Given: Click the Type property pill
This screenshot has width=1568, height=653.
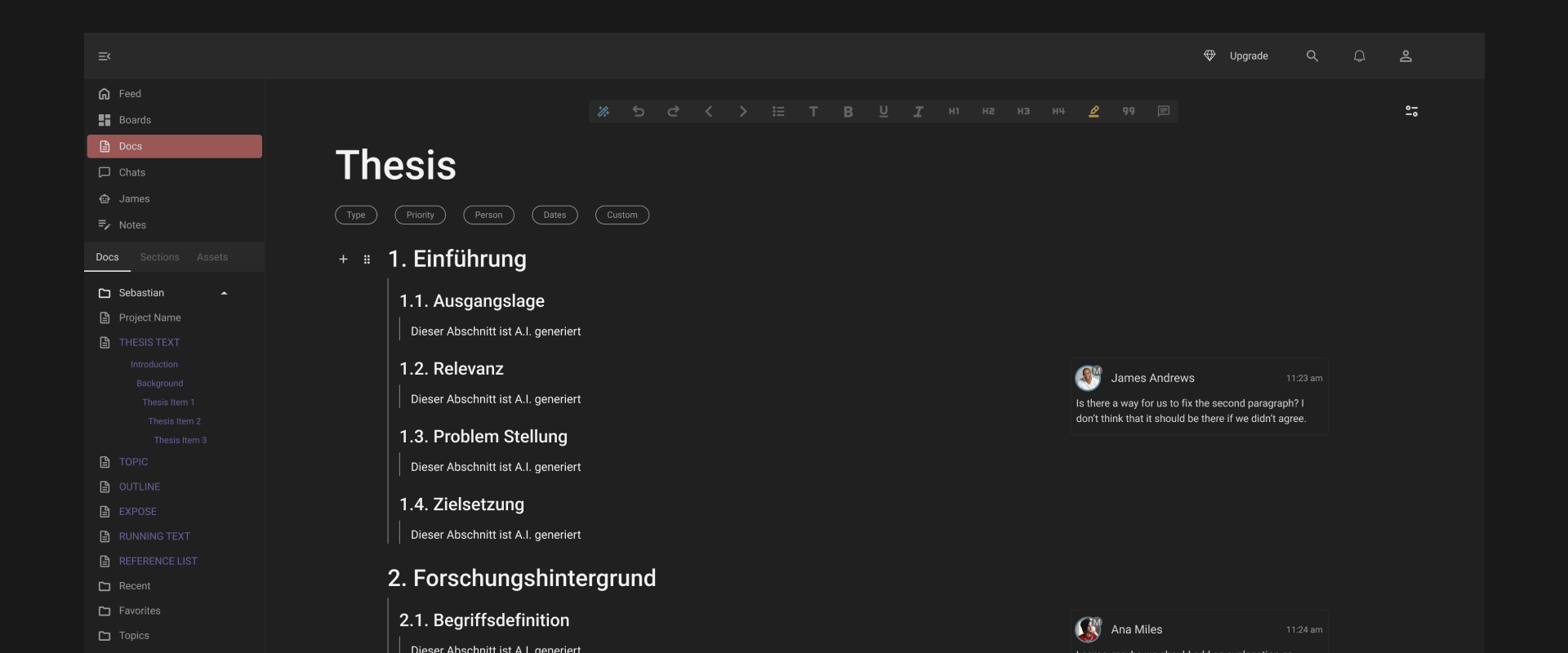Looking at the screenshot, I should pos(356,215).
